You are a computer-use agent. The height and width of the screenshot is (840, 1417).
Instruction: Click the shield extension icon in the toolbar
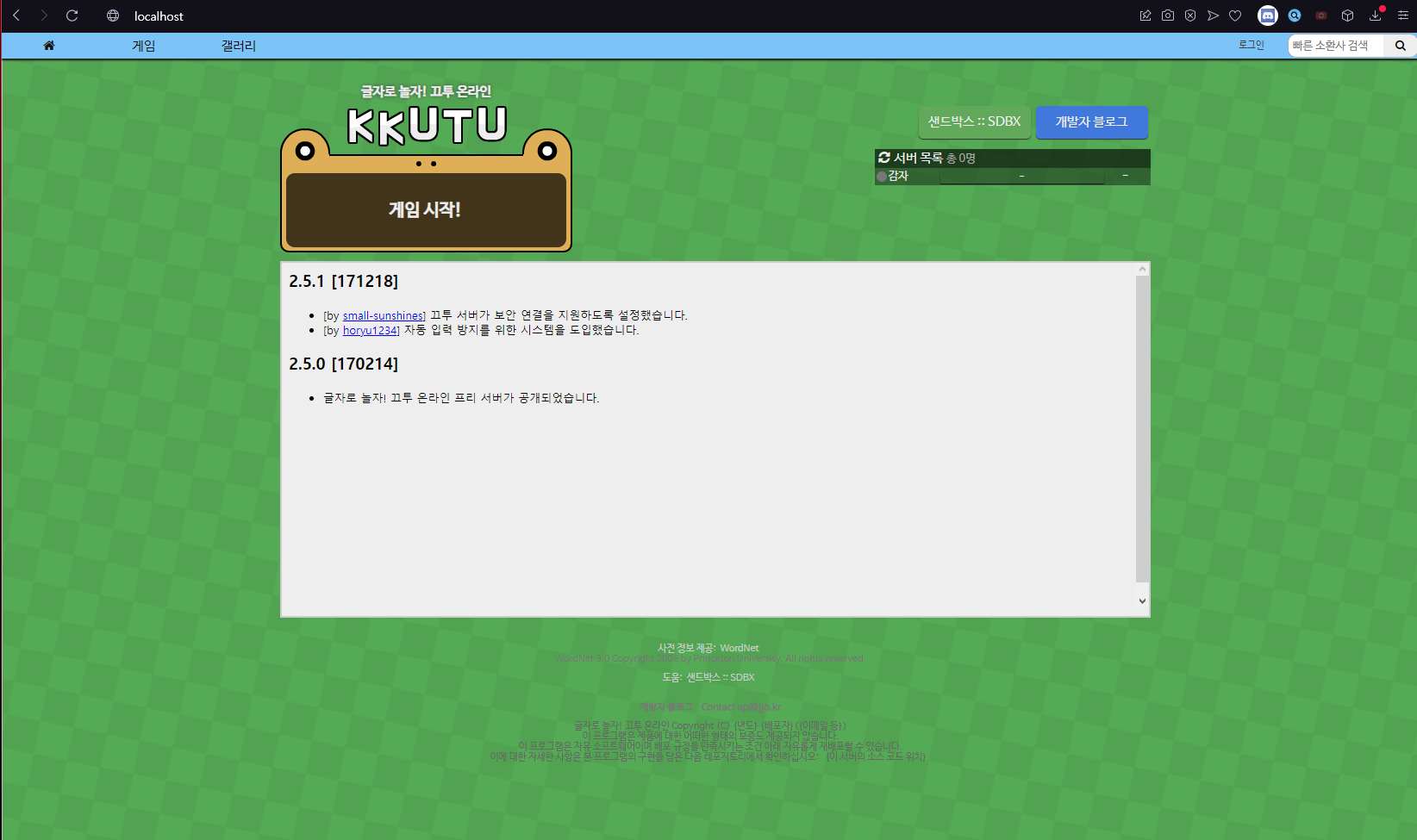[1190, 16]
